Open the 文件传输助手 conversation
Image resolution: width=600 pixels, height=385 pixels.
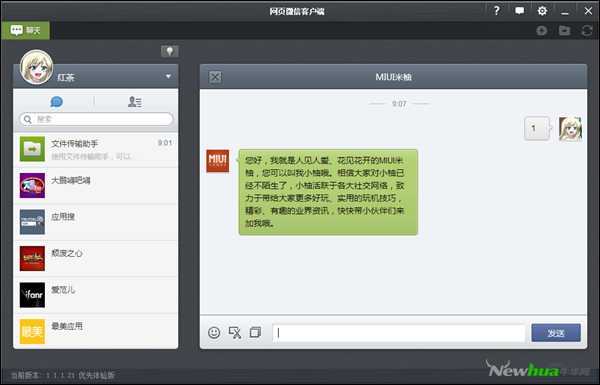pyautogui.click(x=96, y=150)
